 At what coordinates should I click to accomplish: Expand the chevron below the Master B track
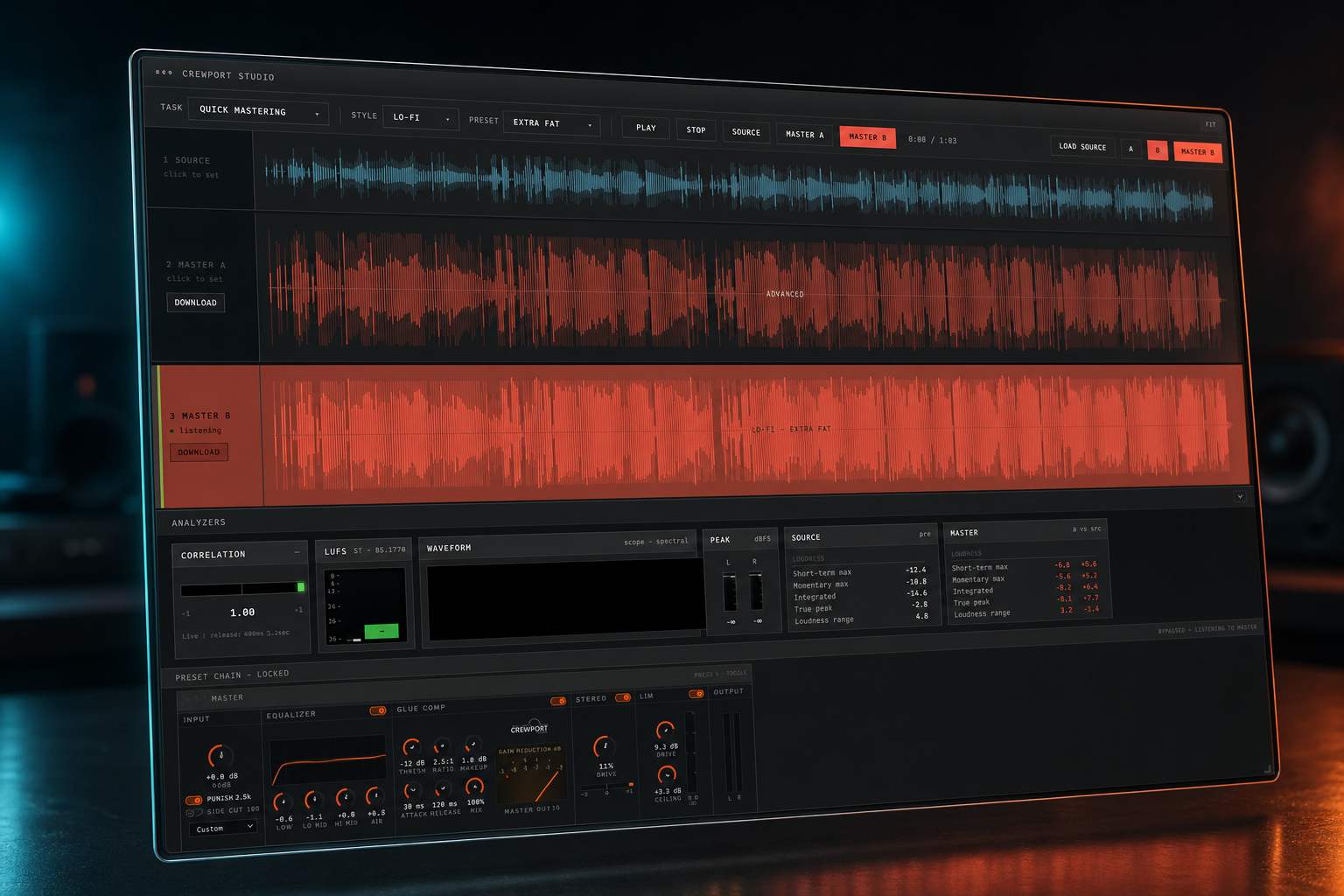coord(1240,496)
